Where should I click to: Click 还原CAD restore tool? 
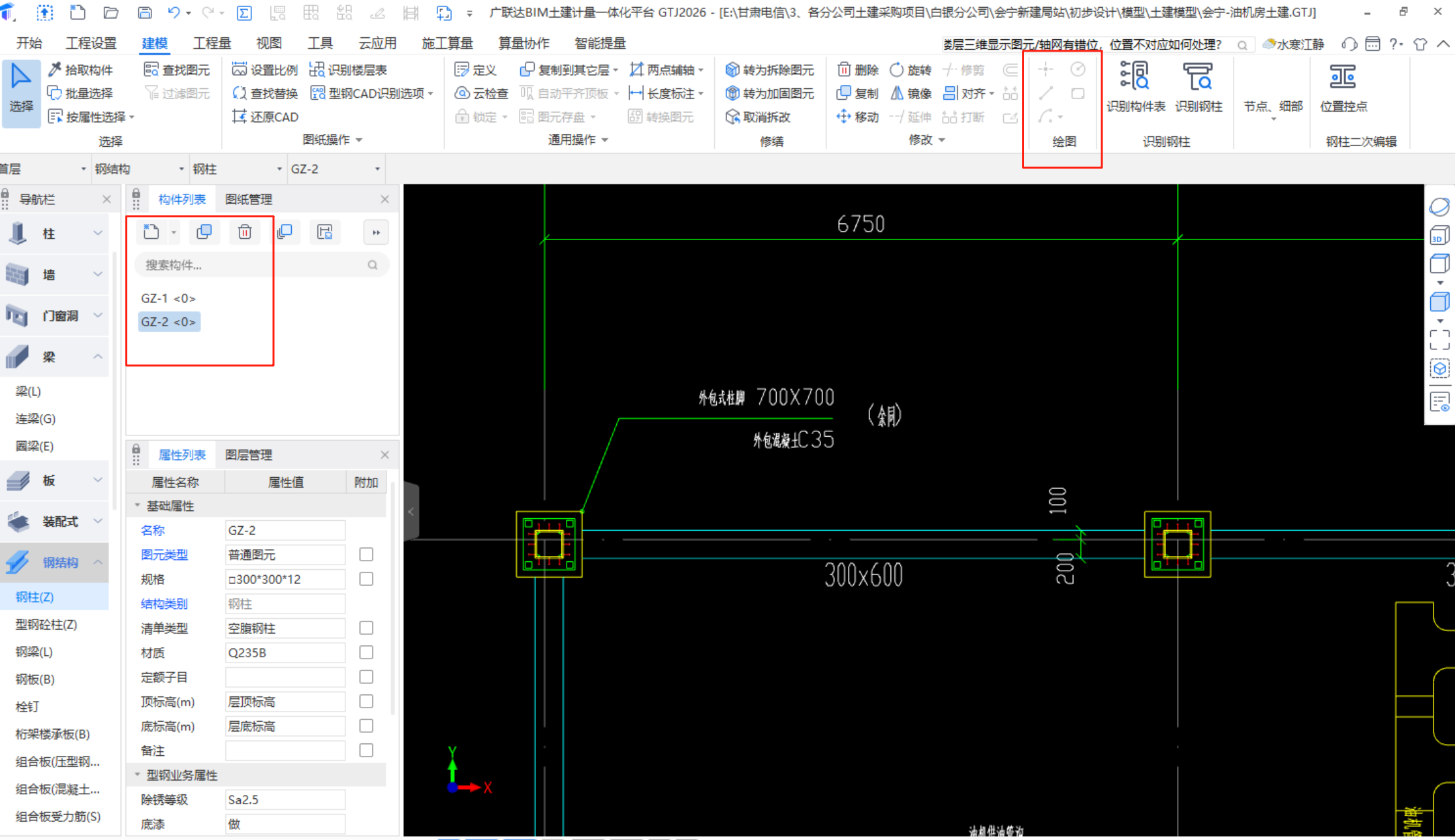[x=265, y=117]
